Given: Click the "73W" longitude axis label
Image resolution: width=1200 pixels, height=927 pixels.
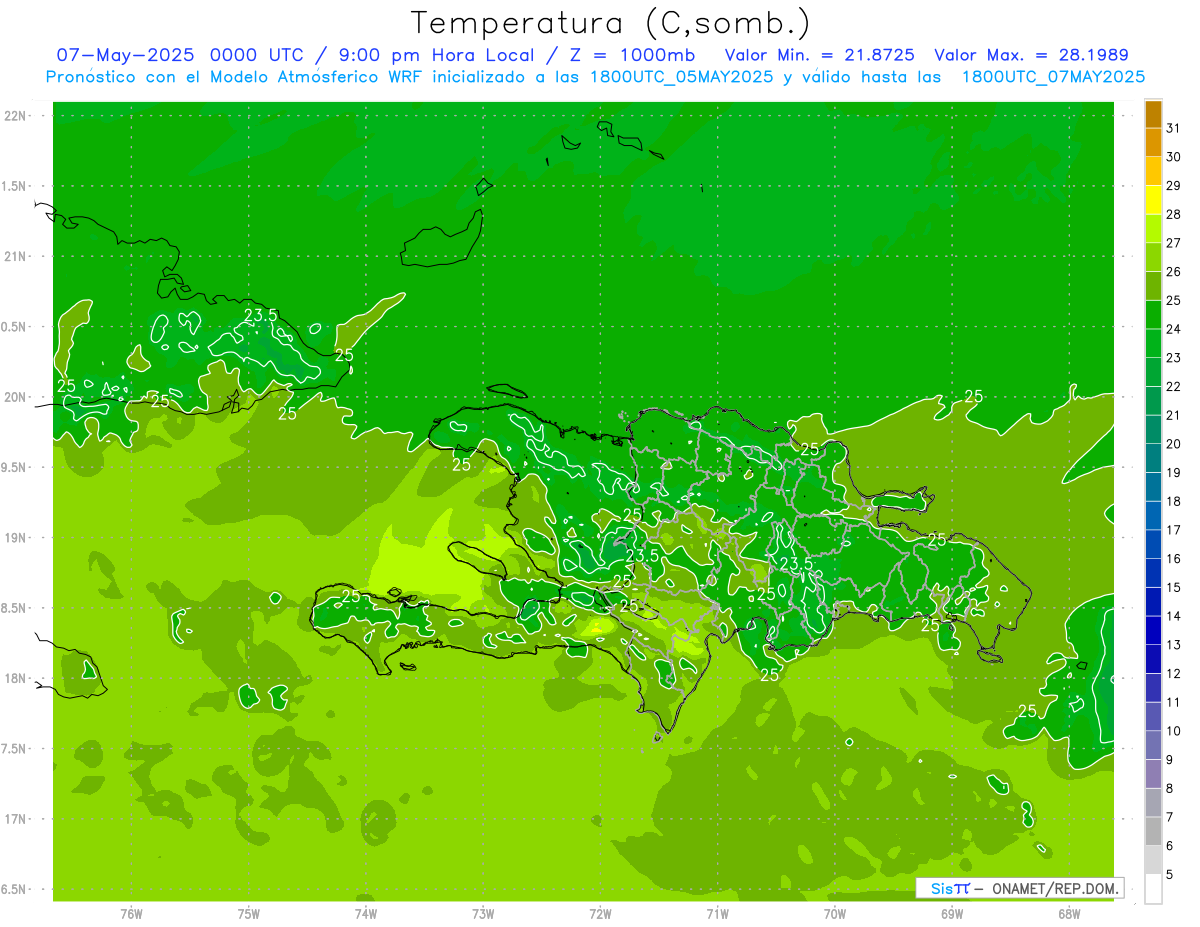Looking at the screenshot, I should click(x=483, y=914).
